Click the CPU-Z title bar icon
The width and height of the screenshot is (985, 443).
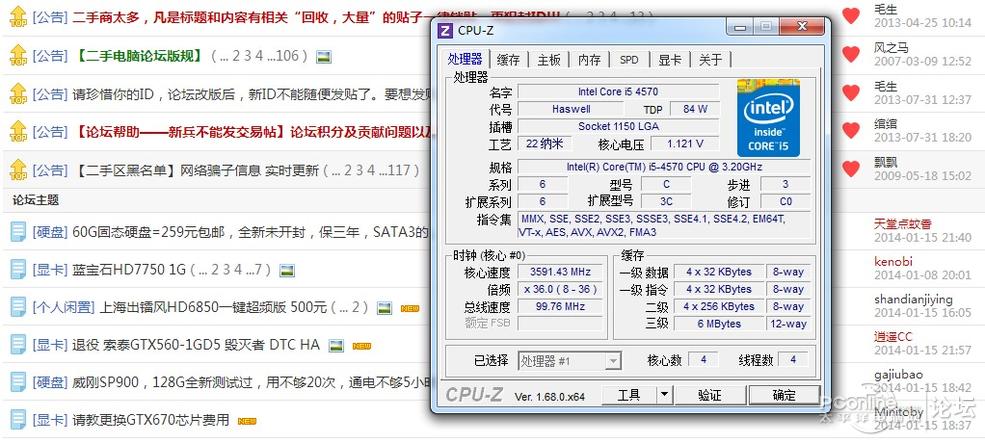pos(445,30)
